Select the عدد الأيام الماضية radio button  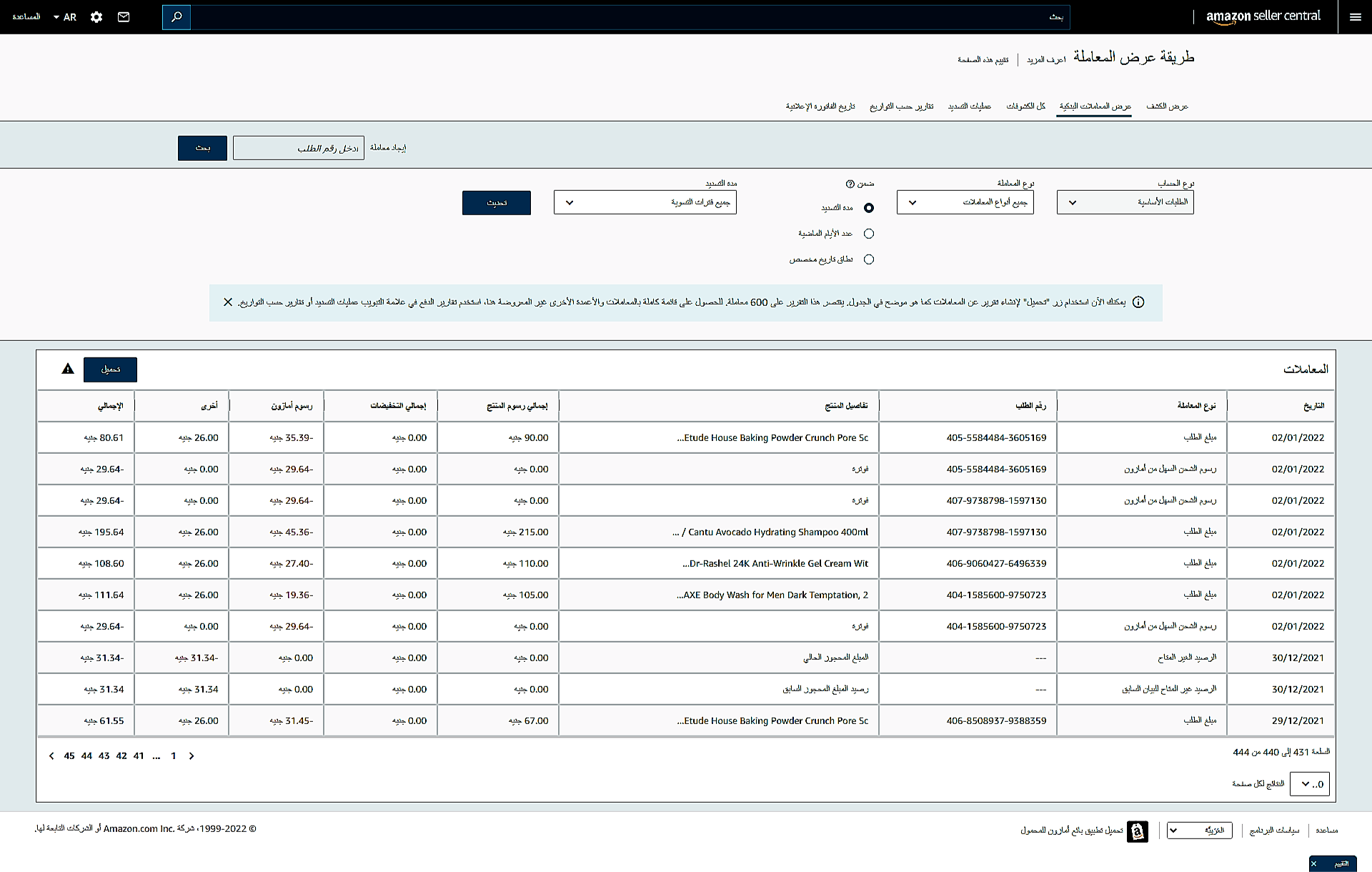tap(869, 234)
